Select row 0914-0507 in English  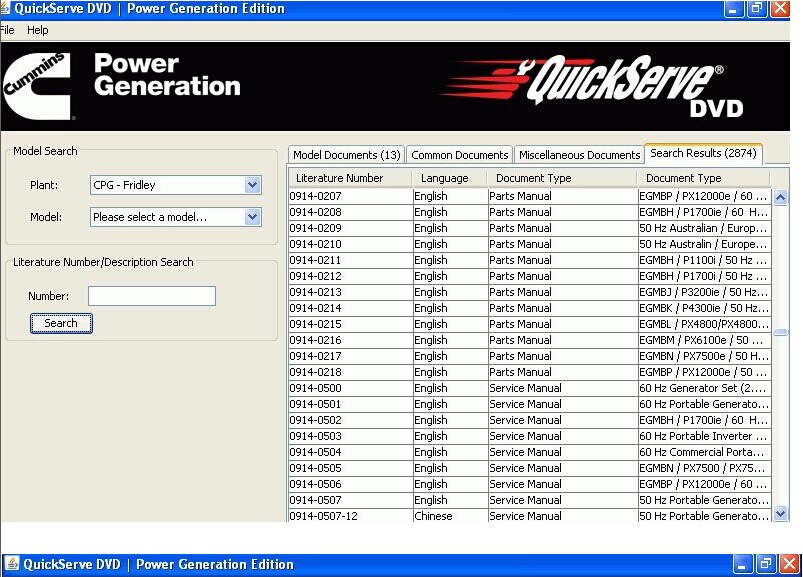point(530,500)
